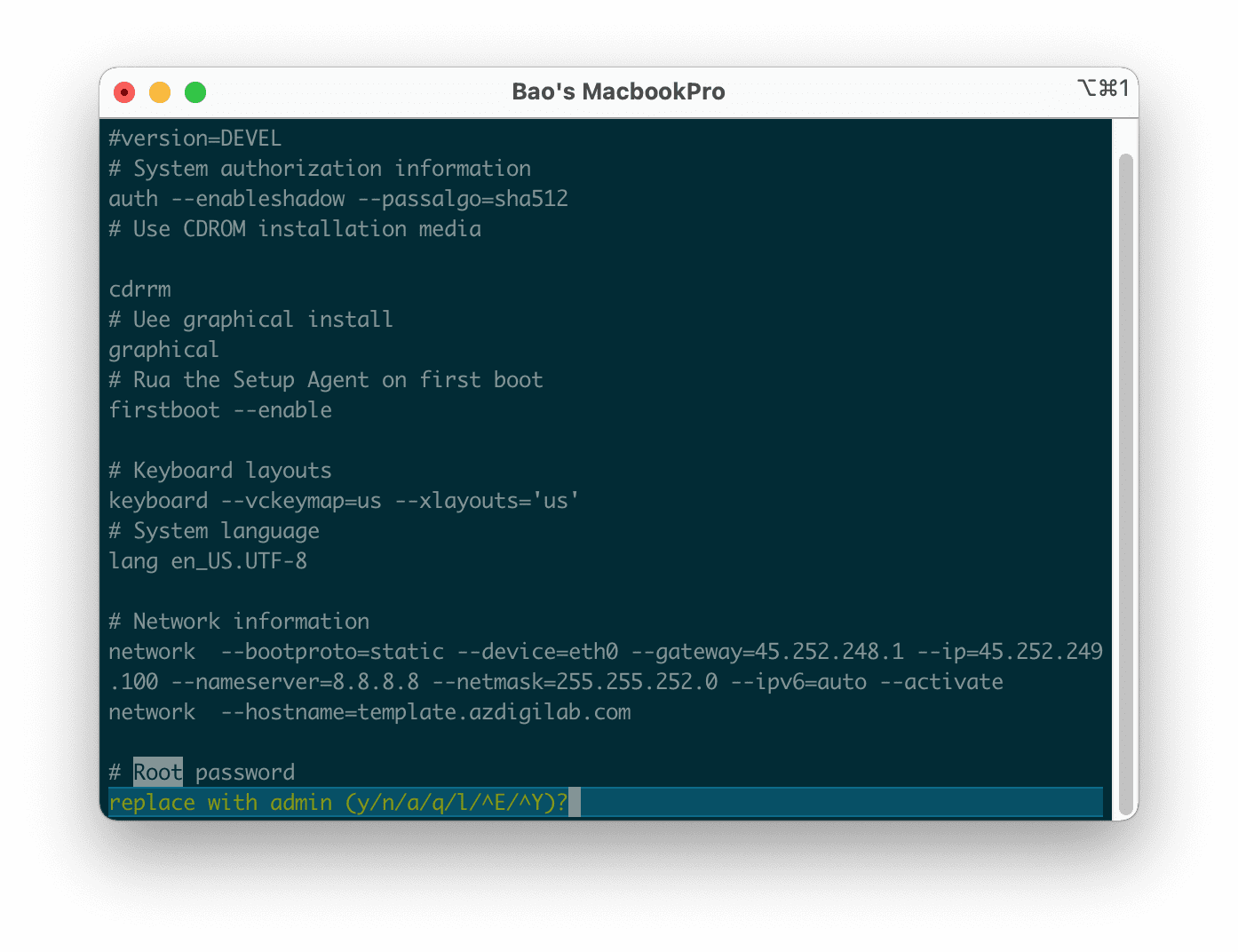The height and width of the screenshot is (952, 1238).
Task: Click the firstboot --enable line
Action: click(220, 409)
